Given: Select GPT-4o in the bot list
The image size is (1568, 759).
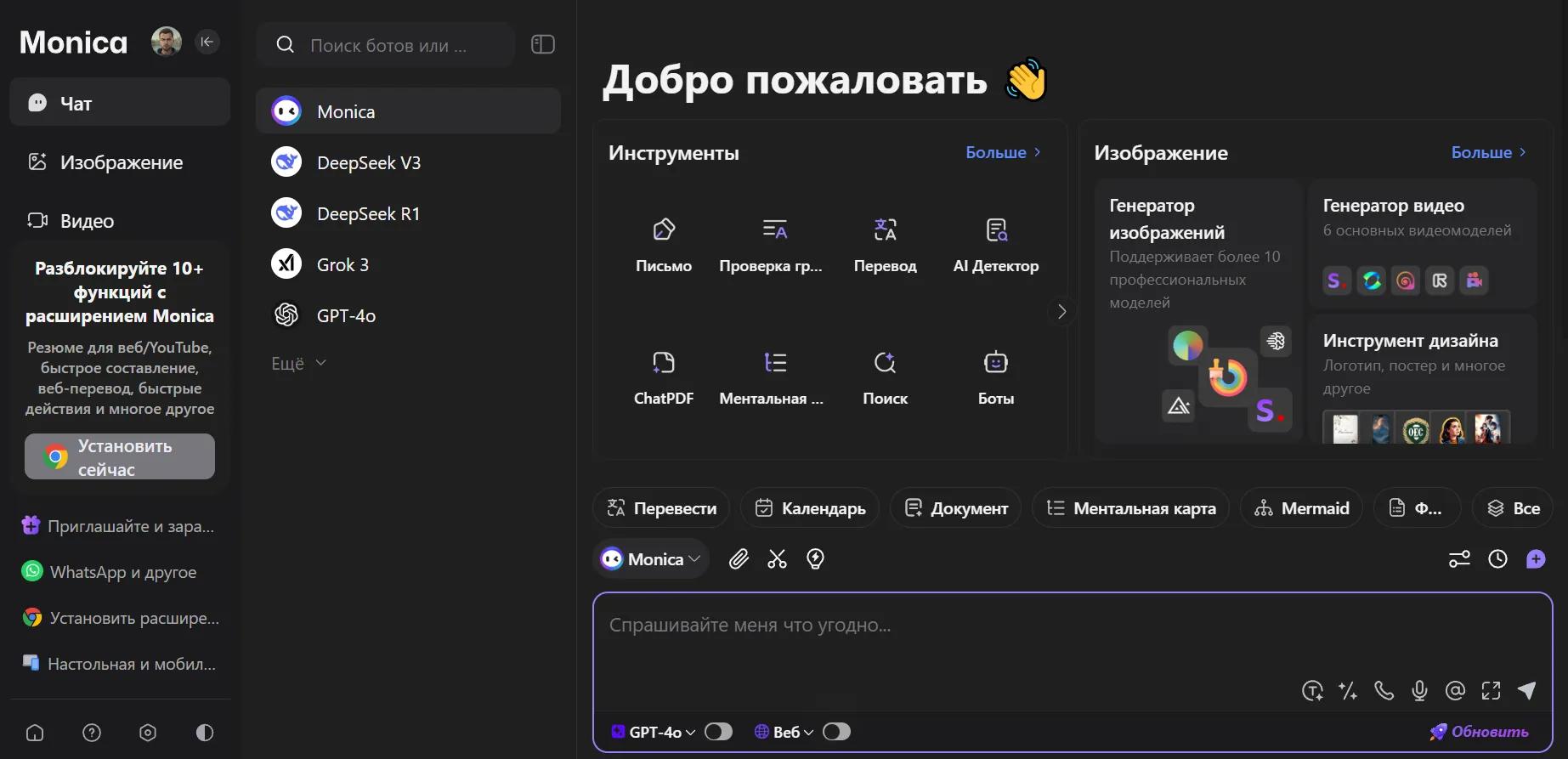Looking at the screenshot, I should point(408,314).
